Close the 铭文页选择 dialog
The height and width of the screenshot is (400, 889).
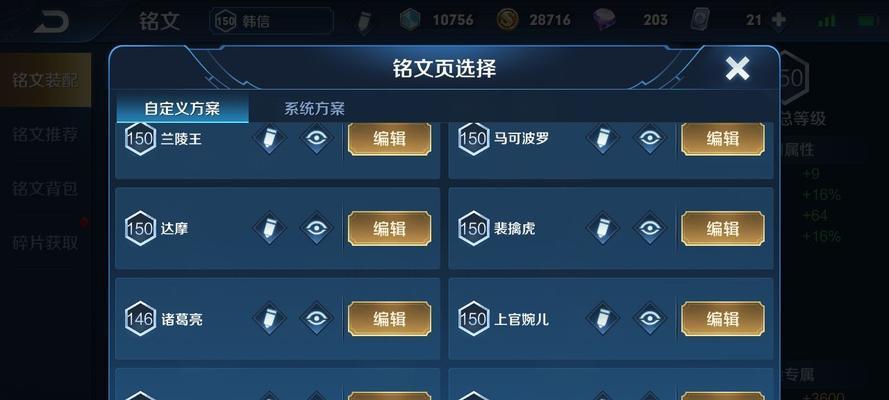pyautogui.click(x=737, y=69)
